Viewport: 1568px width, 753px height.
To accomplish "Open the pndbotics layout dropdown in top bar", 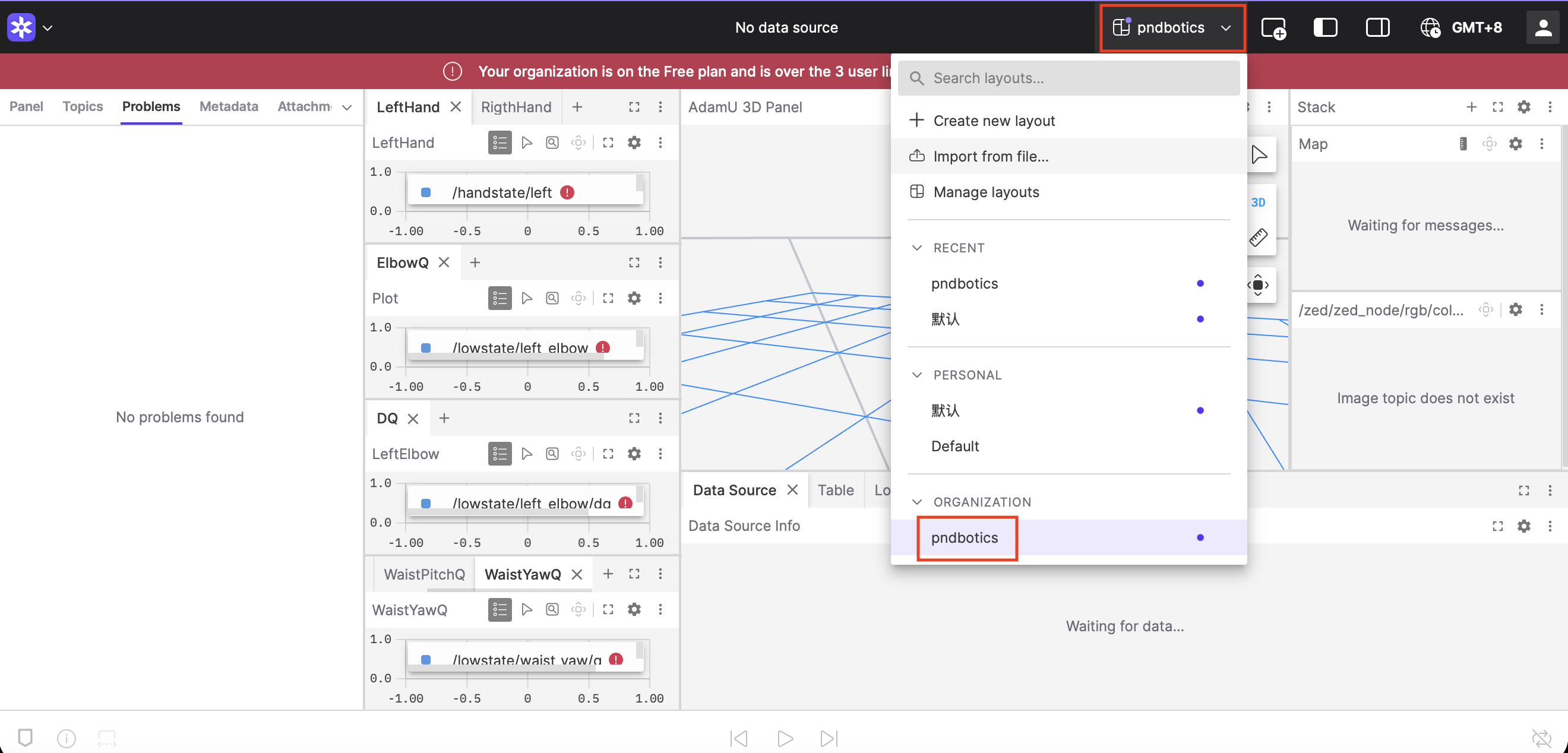I will tap(1172, 27).
